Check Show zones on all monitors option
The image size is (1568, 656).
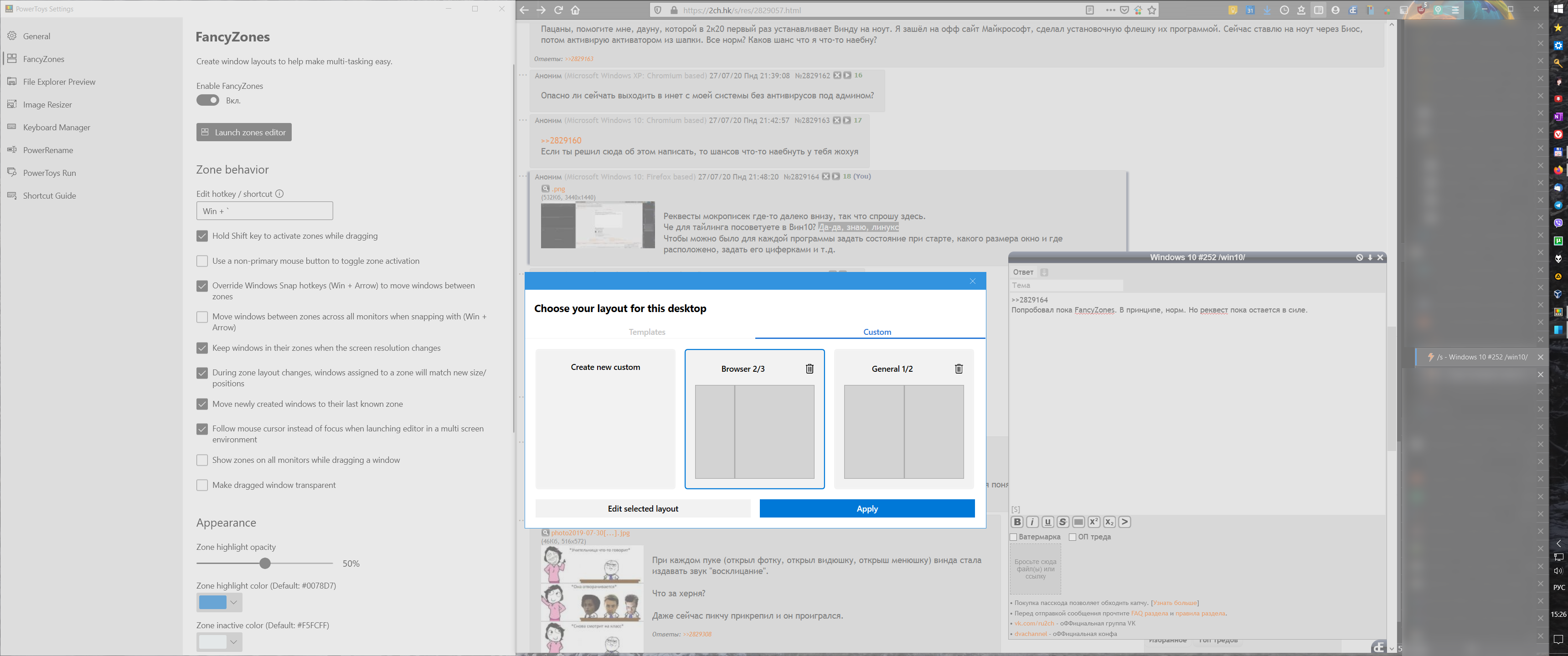pos(202,460)
